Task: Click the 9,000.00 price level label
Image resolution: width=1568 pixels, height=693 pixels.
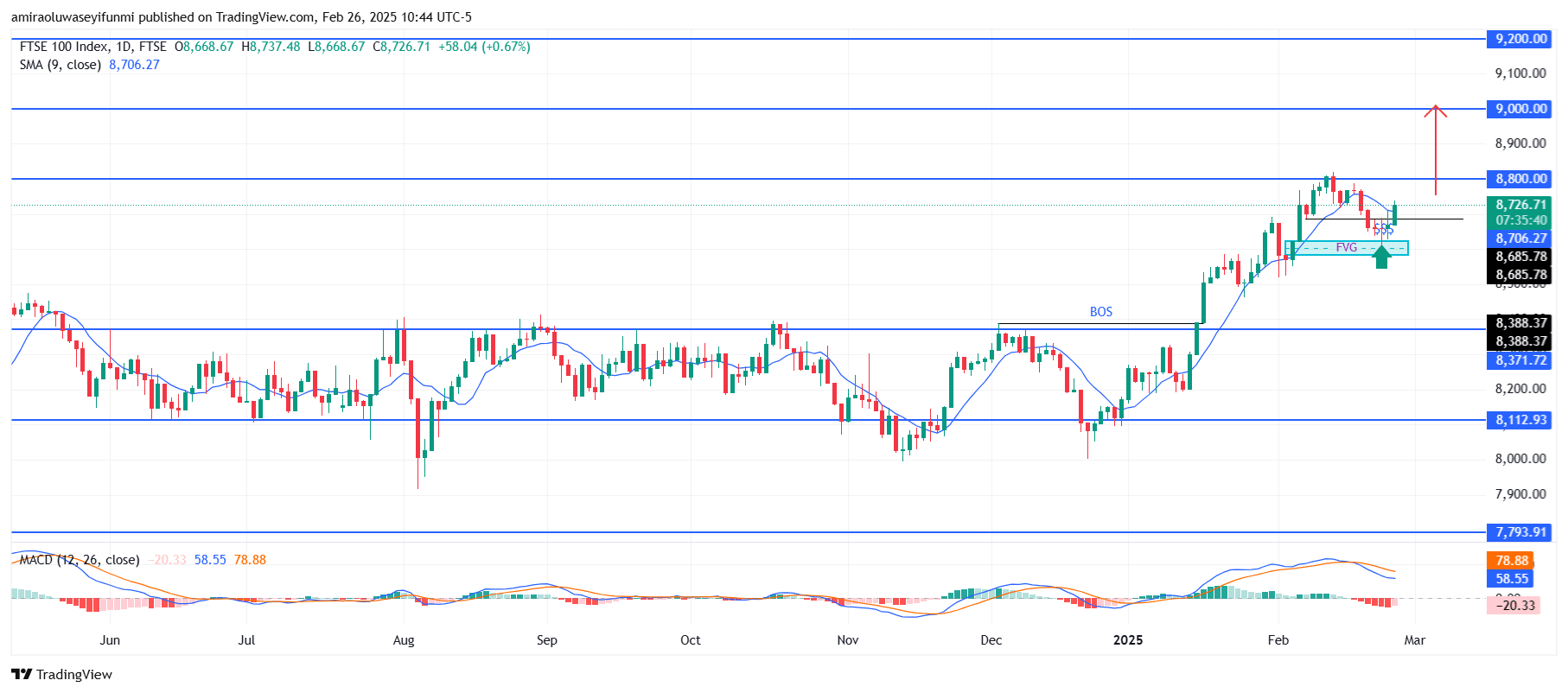Action: [1520, 109]
